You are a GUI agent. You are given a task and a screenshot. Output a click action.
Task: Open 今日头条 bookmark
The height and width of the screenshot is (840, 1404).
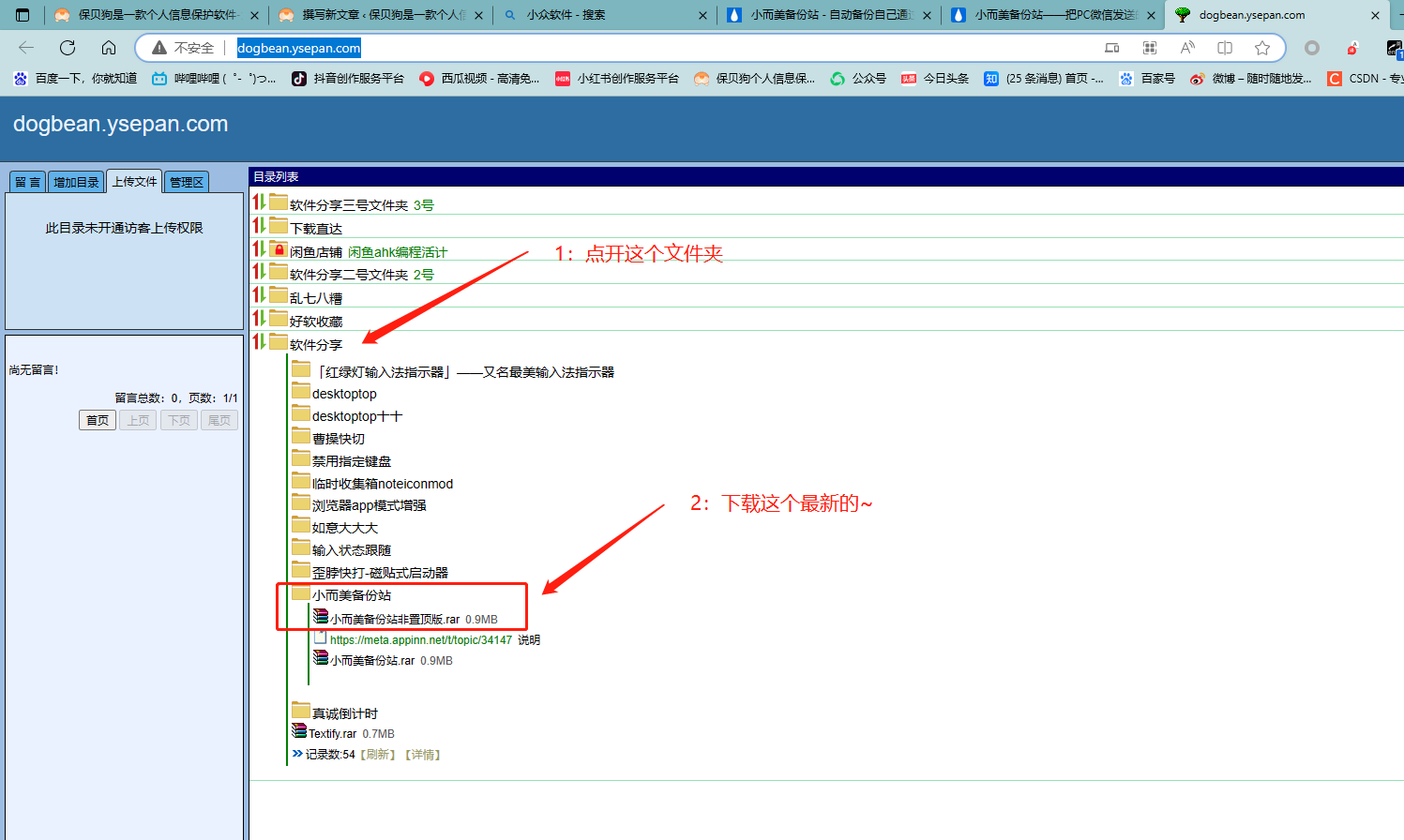935,79
